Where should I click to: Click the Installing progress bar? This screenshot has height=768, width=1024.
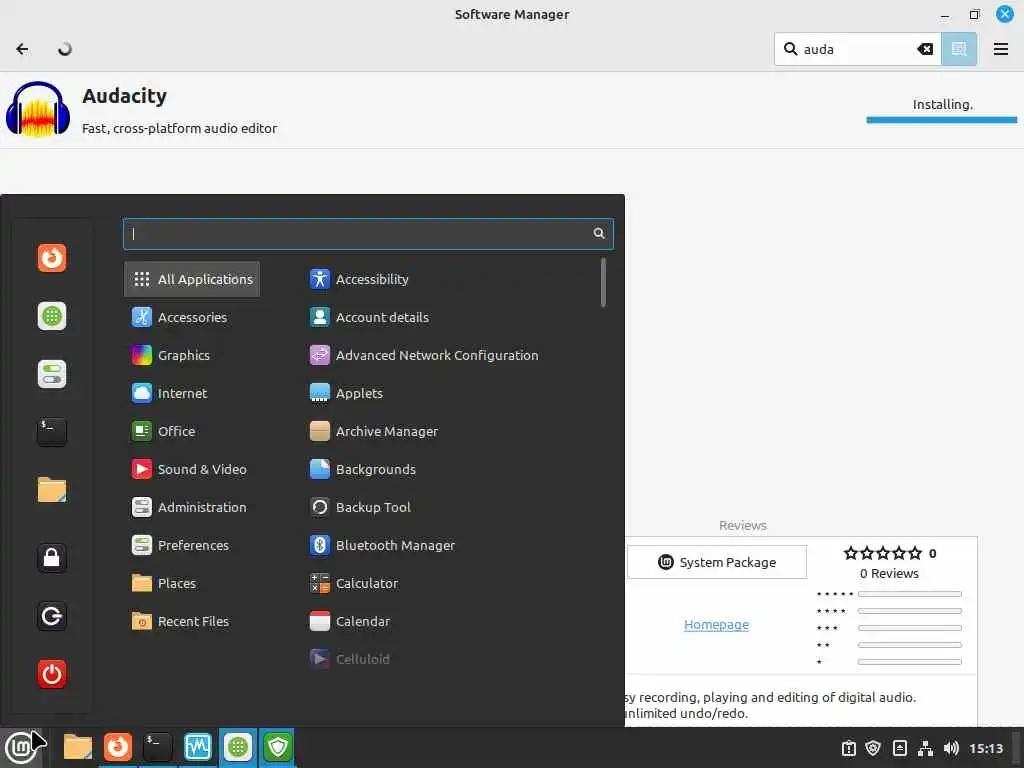coord(941,120)
